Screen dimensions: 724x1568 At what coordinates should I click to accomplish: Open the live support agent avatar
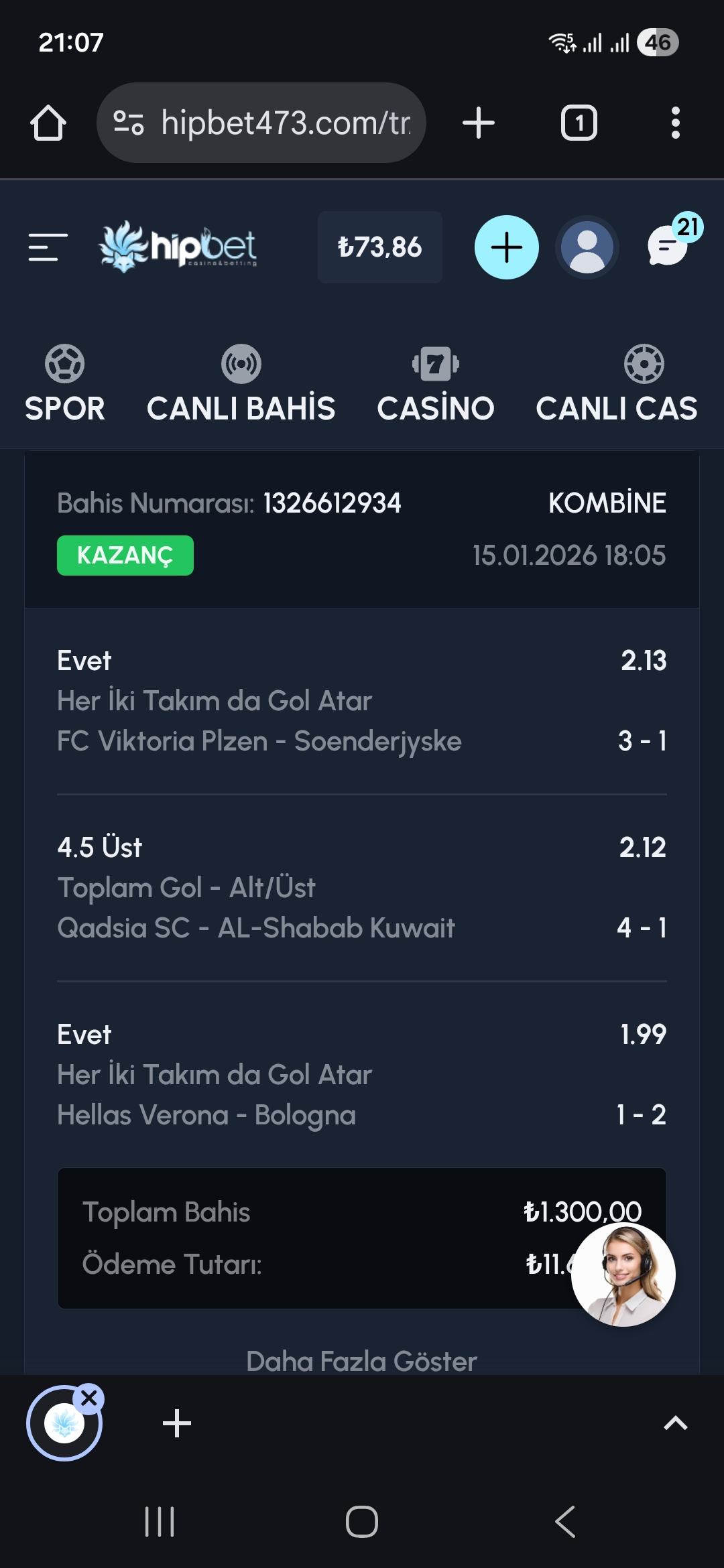pyautogui.click(x=623, y=1275)
